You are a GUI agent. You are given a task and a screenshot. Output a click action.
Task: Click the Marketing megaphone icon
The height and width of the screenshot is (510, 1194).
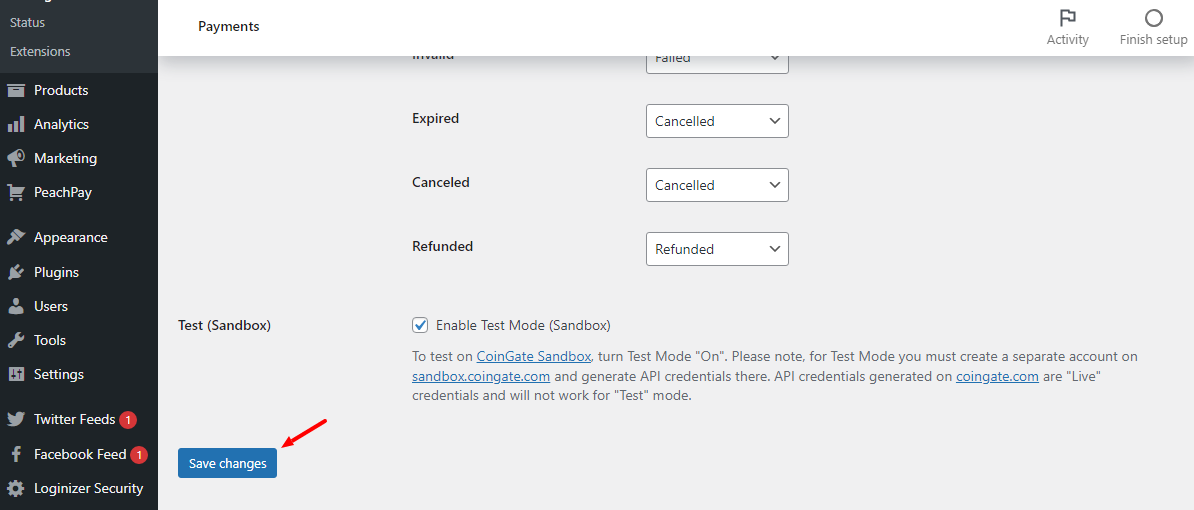click(16, 158)
